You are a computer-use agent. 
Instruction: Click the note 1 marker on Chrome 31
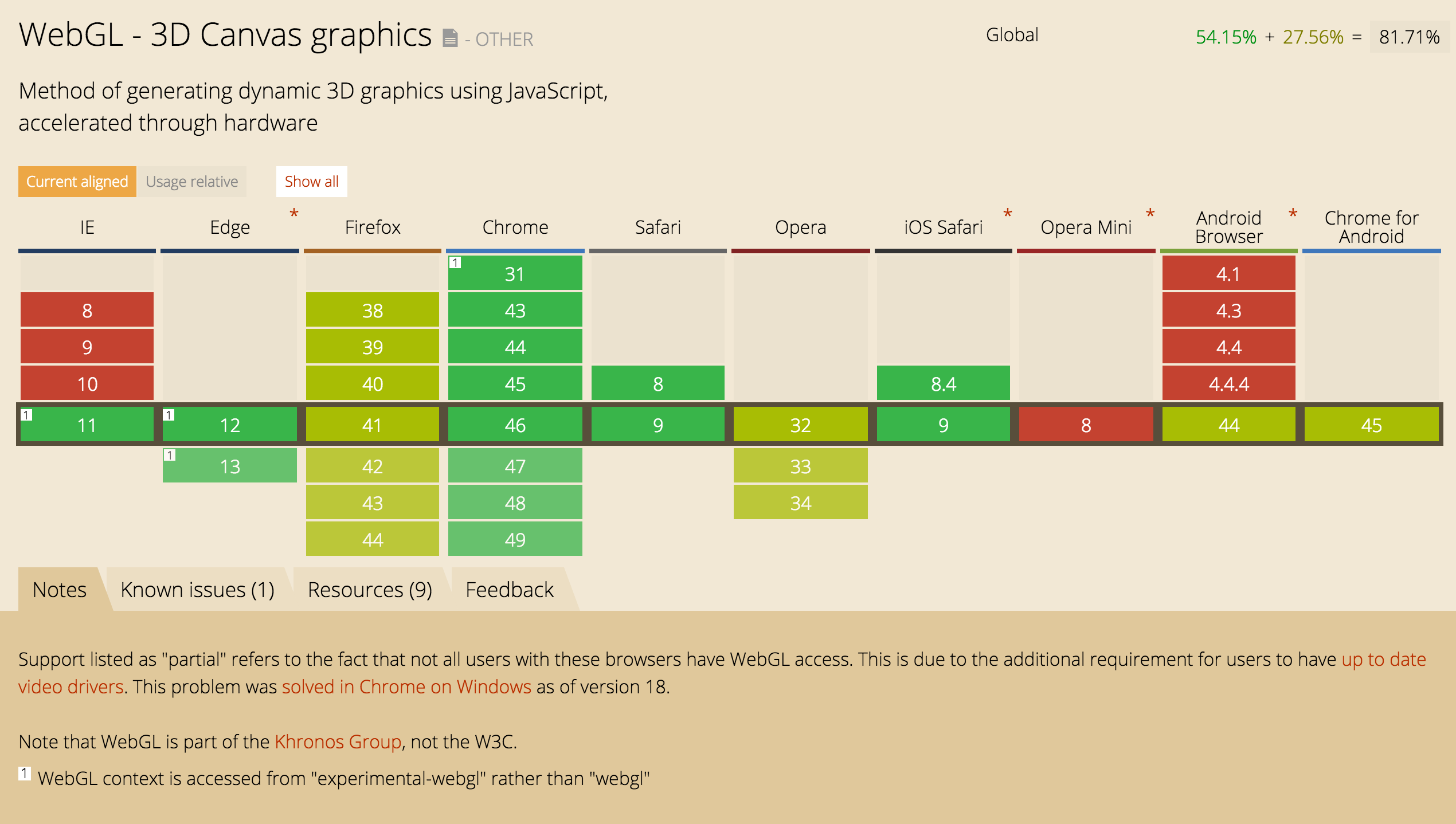click(x=455, y=262)
